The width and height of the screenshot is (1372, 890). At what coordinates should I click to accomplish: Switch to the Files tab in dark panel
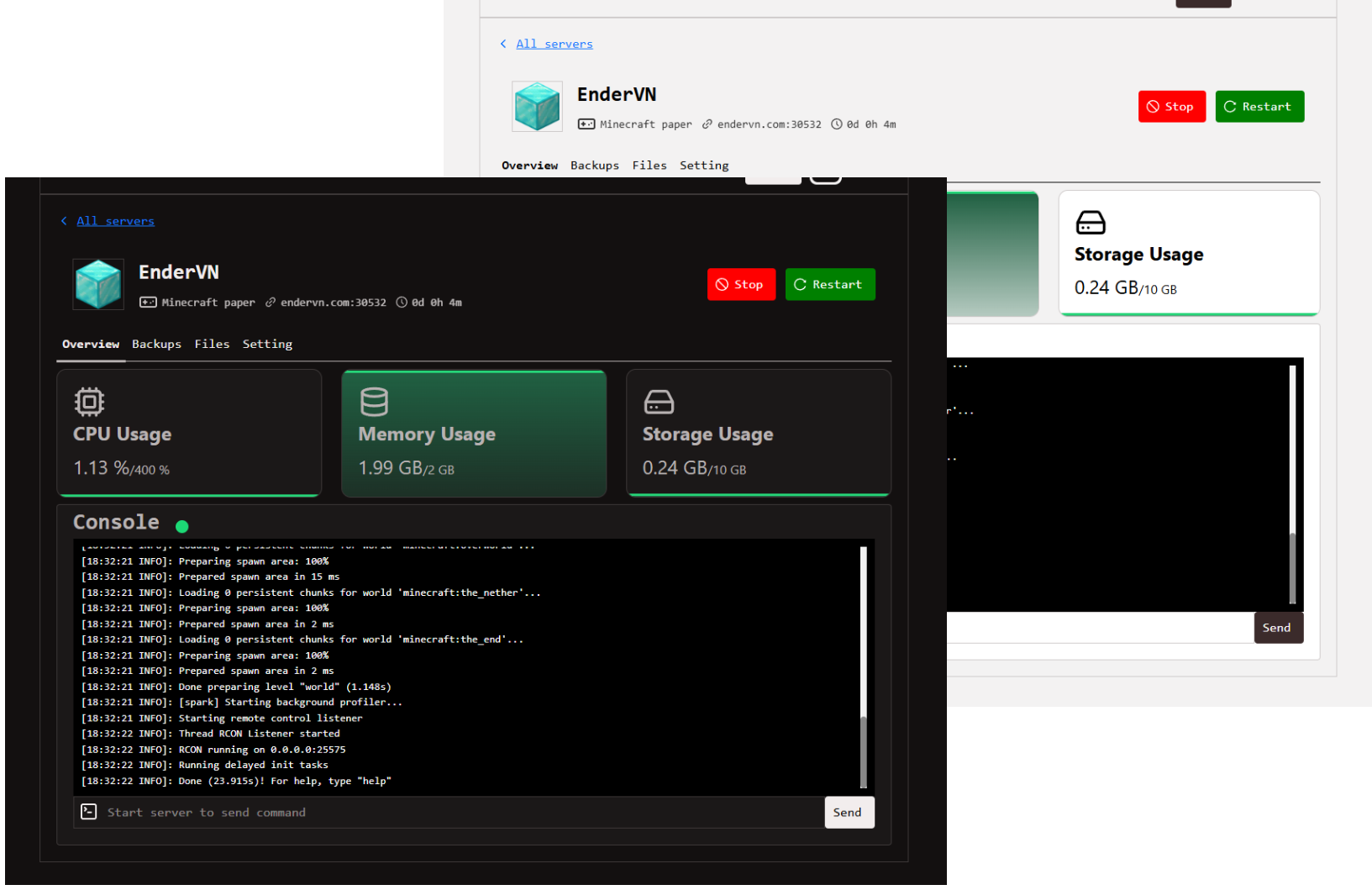tap(212, 345)
